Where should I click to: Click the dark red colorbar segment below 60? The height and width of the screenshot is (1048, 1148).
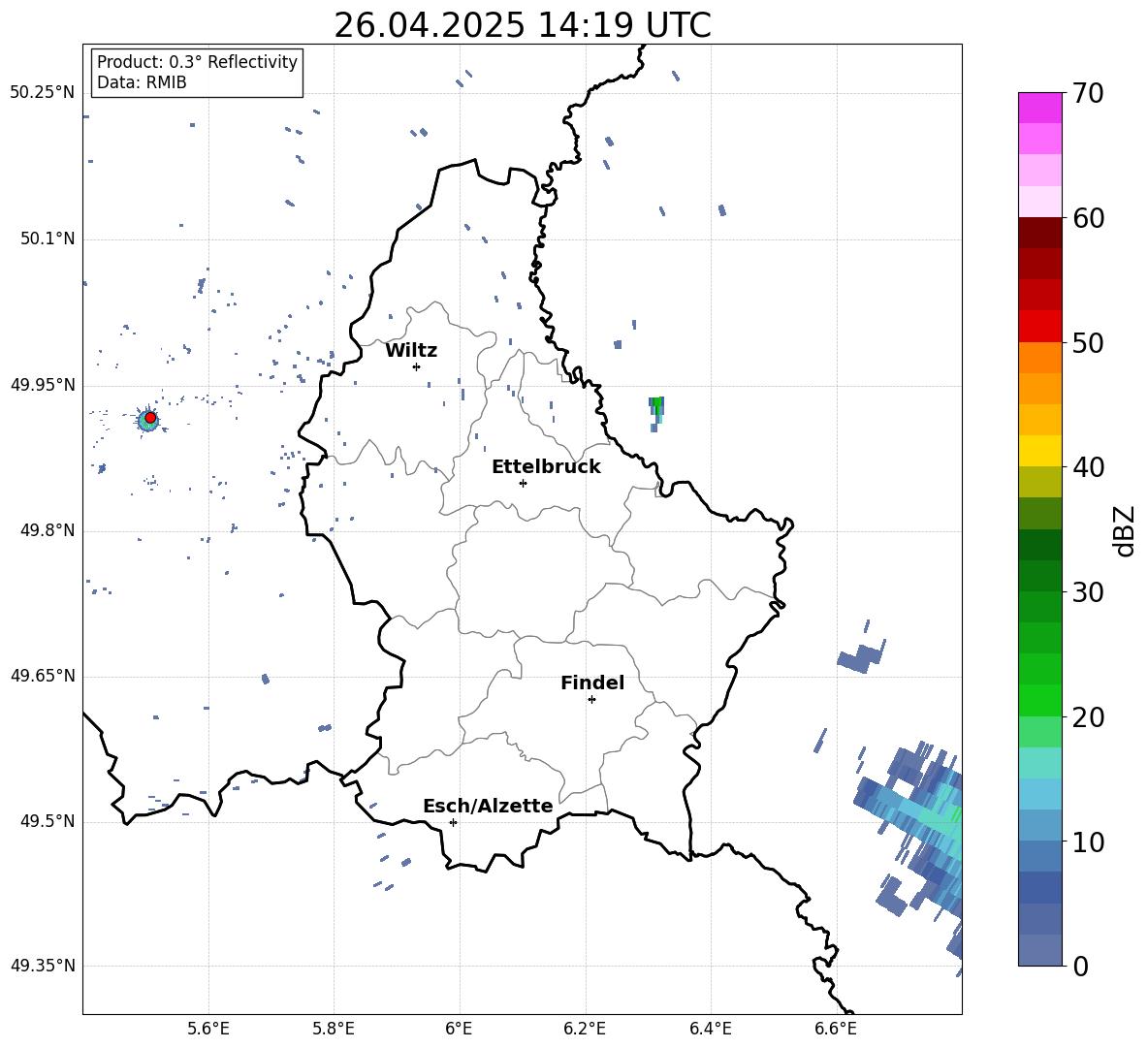(1039, 233)
